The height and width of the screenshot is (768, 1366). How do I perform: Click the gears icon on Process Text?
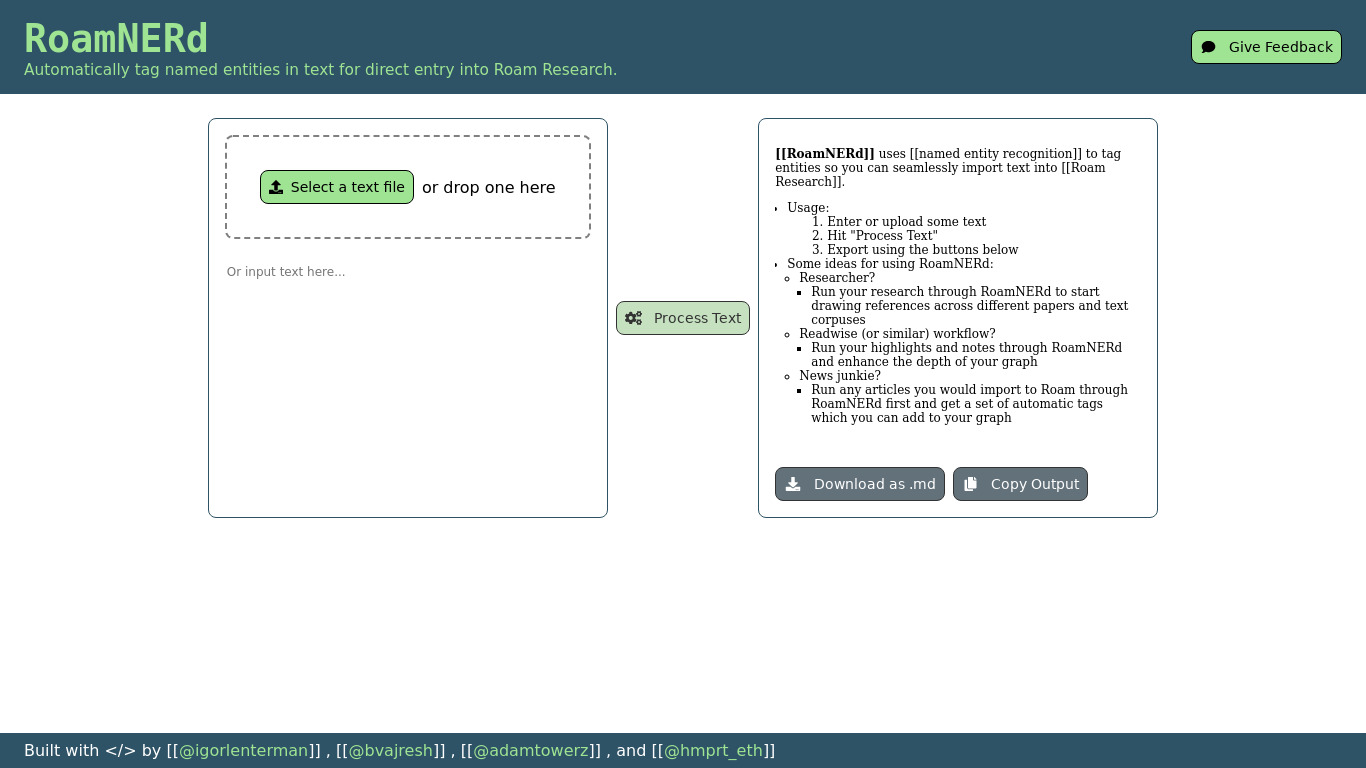click(633, 318)
